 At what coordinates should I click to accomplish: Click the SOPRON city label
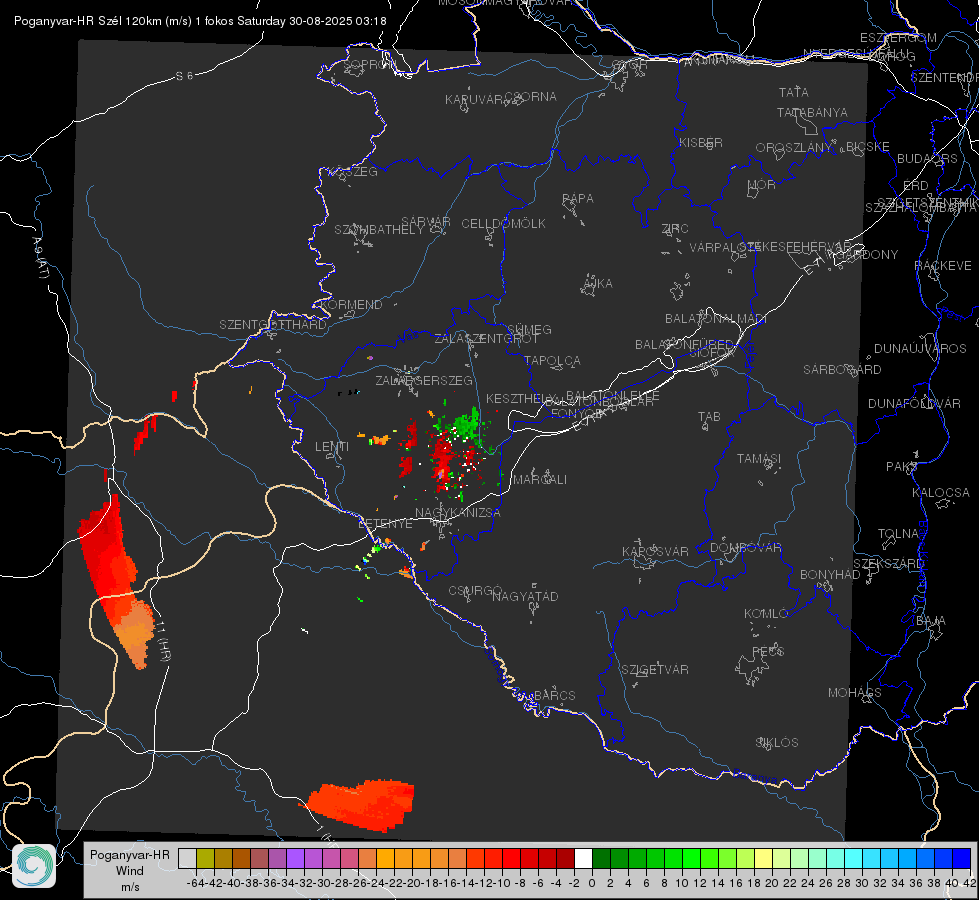click(x=369, y=64)
